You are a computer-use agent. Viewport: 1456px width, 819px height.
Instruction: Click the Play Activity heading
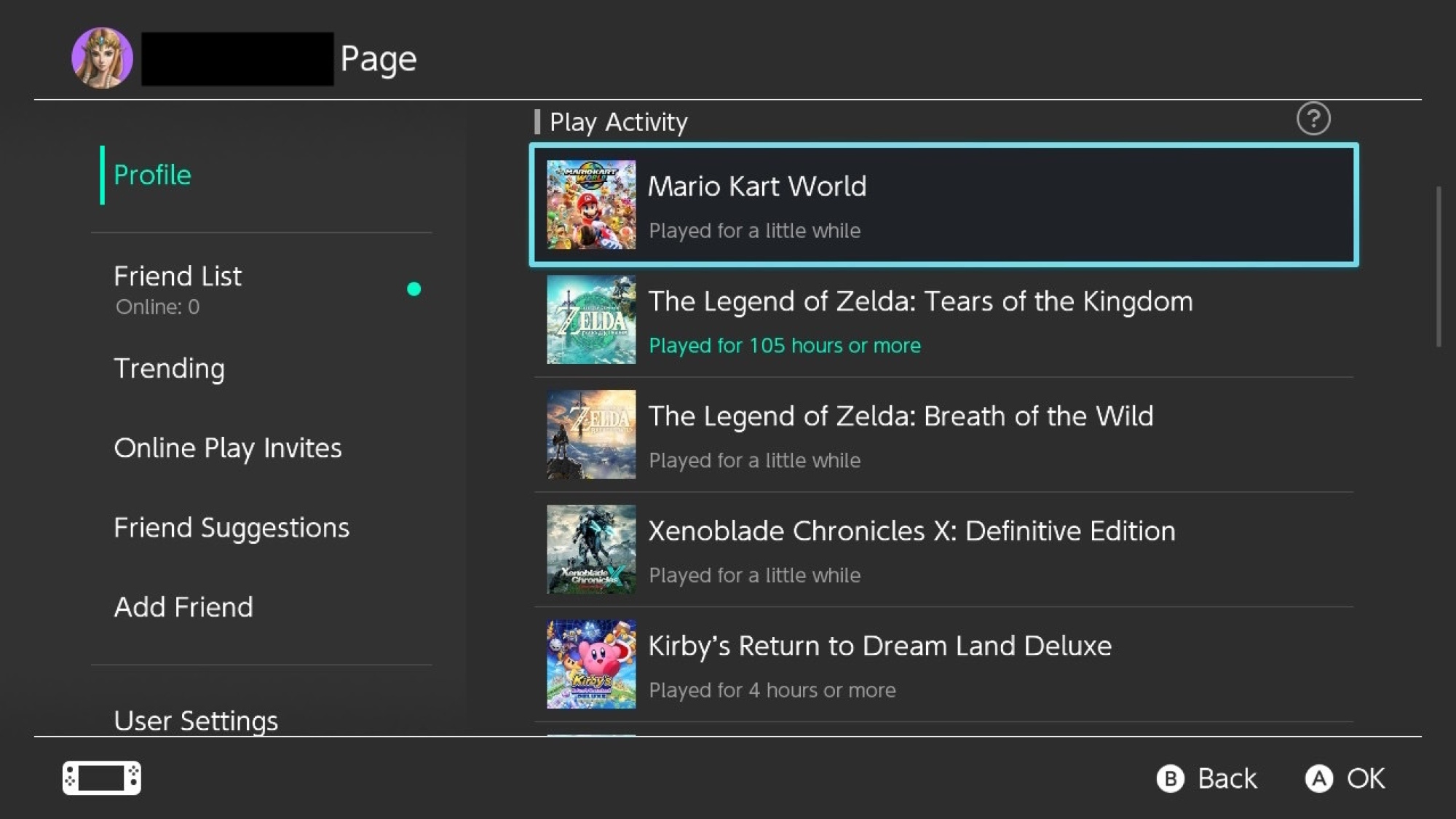point(618,122)
